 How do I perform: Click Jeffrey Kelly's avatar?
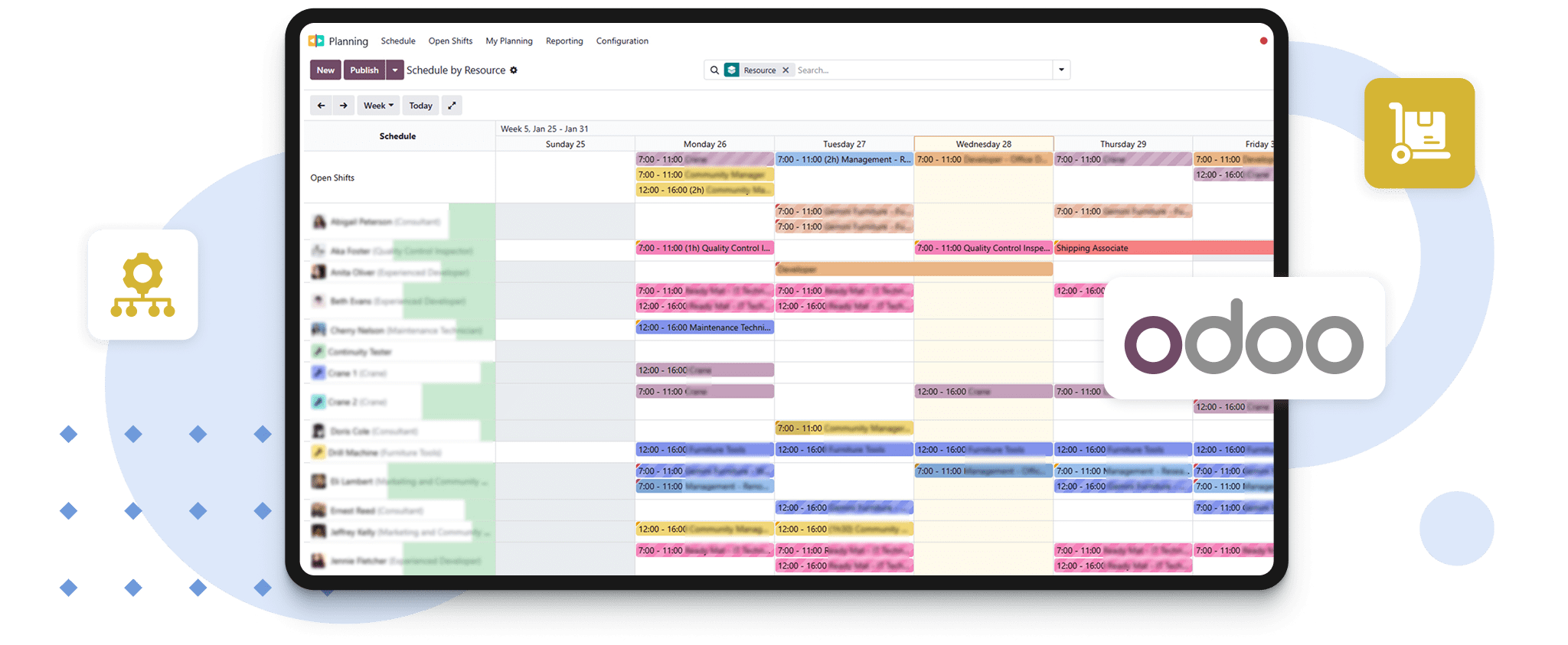[318, 532]
